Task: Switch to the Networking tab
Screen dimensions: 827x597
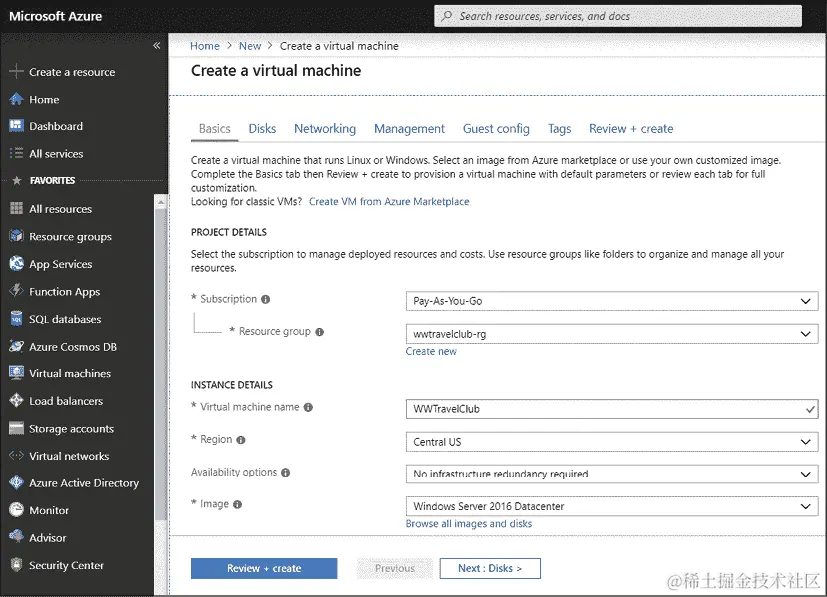Action: 325,129
